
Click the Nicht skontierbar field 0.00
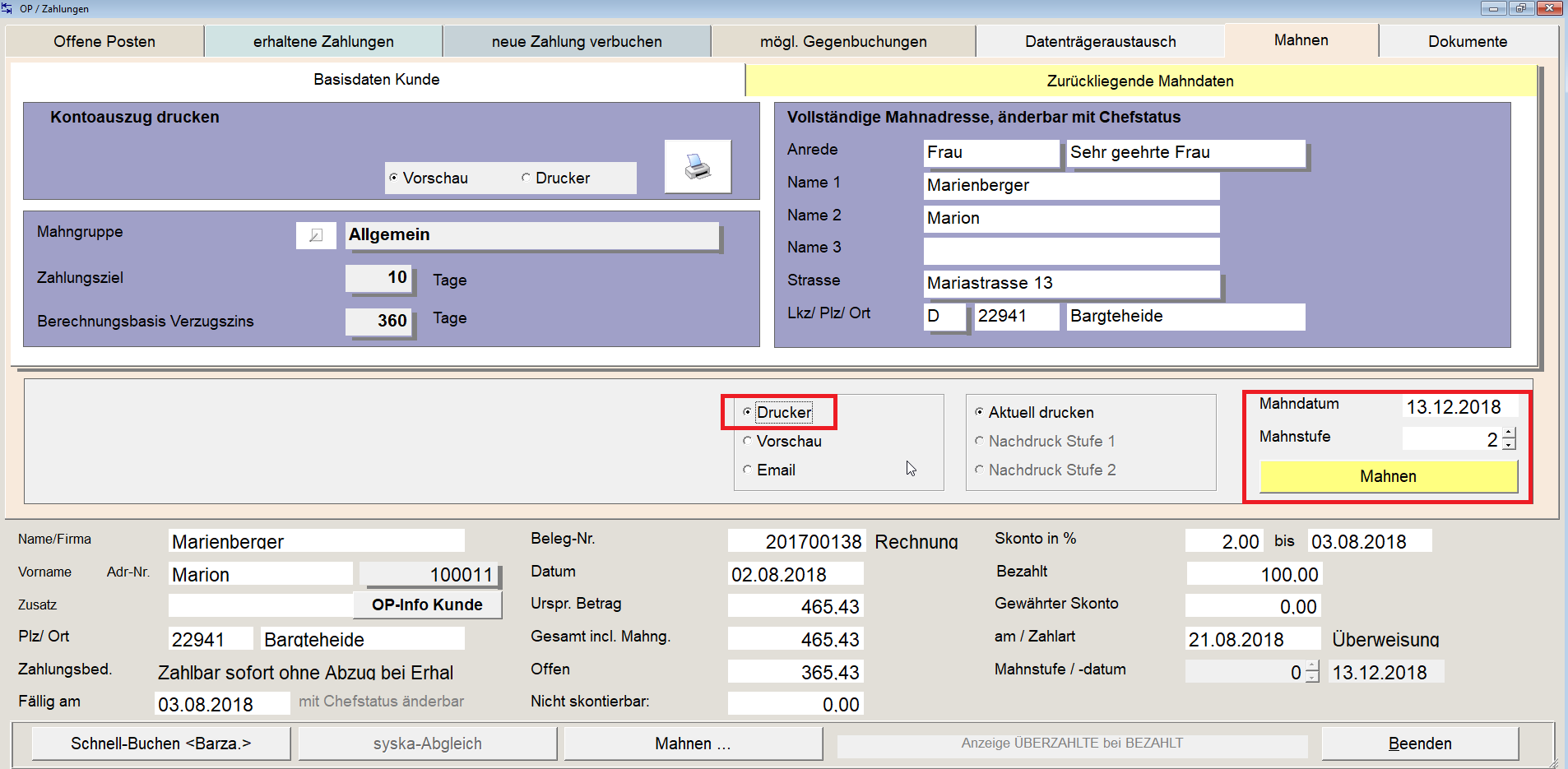tap(796, 704)
